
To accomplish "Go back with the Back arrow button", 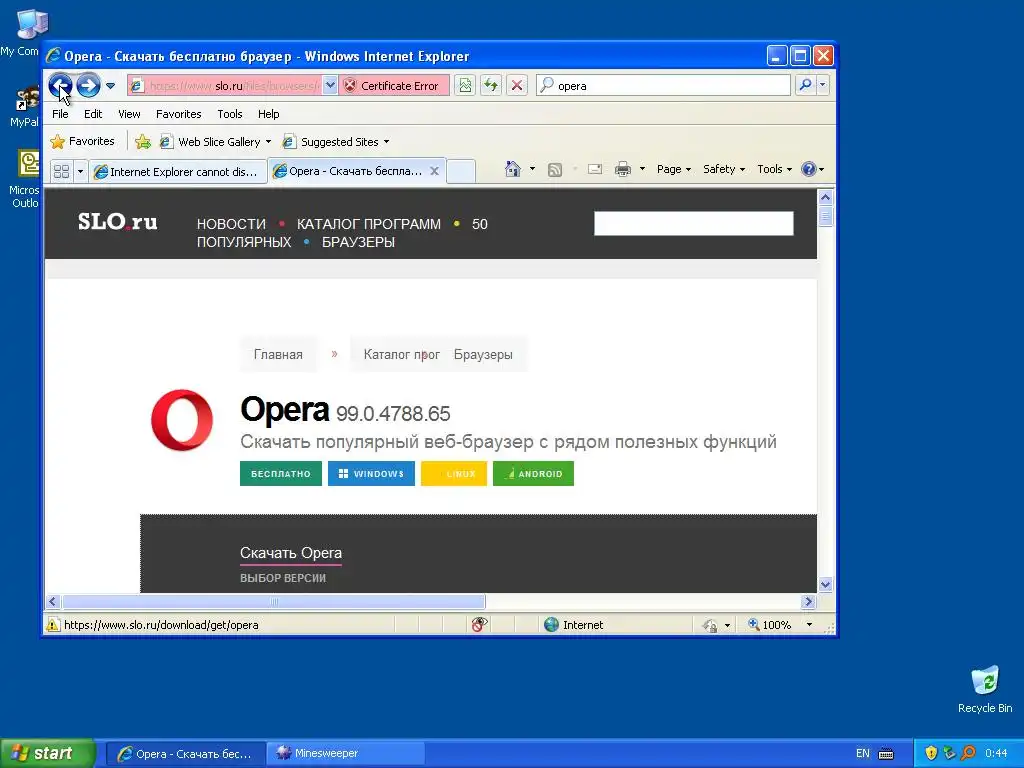I will click(x=61, y=86).
